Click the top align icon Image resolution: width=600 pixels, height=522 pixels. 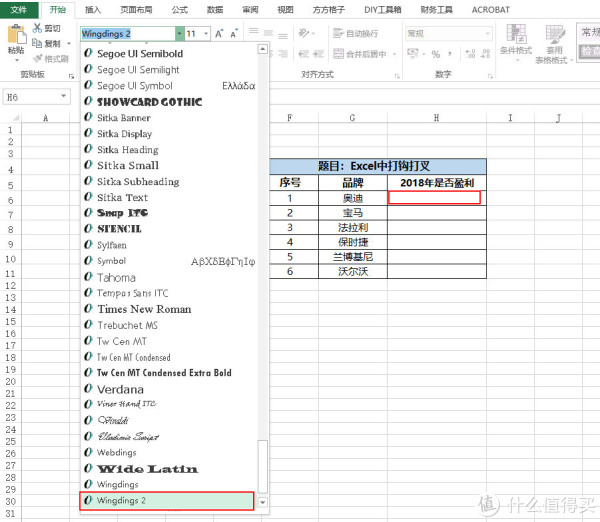[254, 32]
